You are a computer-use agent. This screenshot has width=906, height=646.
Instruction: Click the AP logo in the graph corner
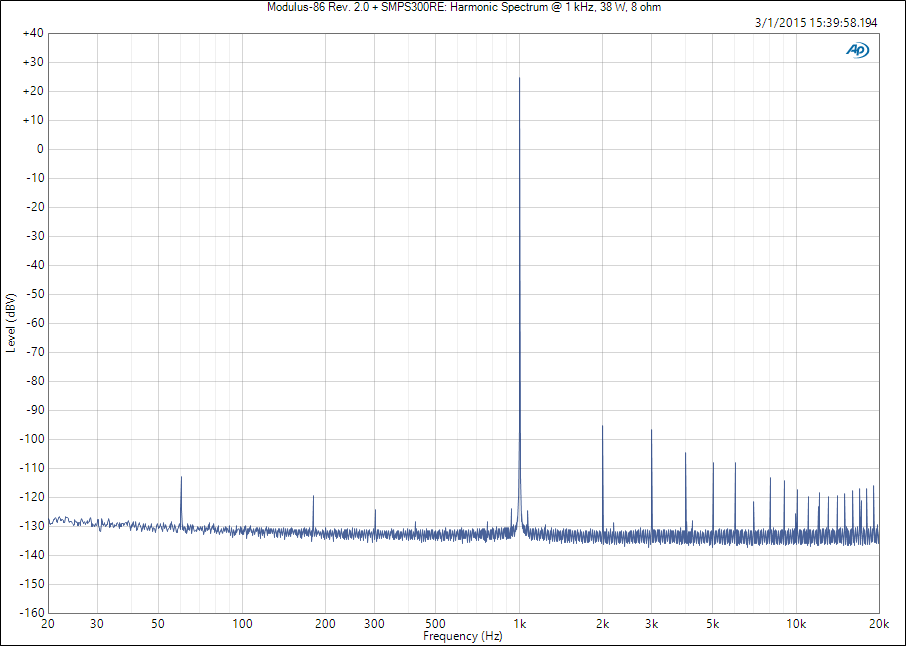858,51
